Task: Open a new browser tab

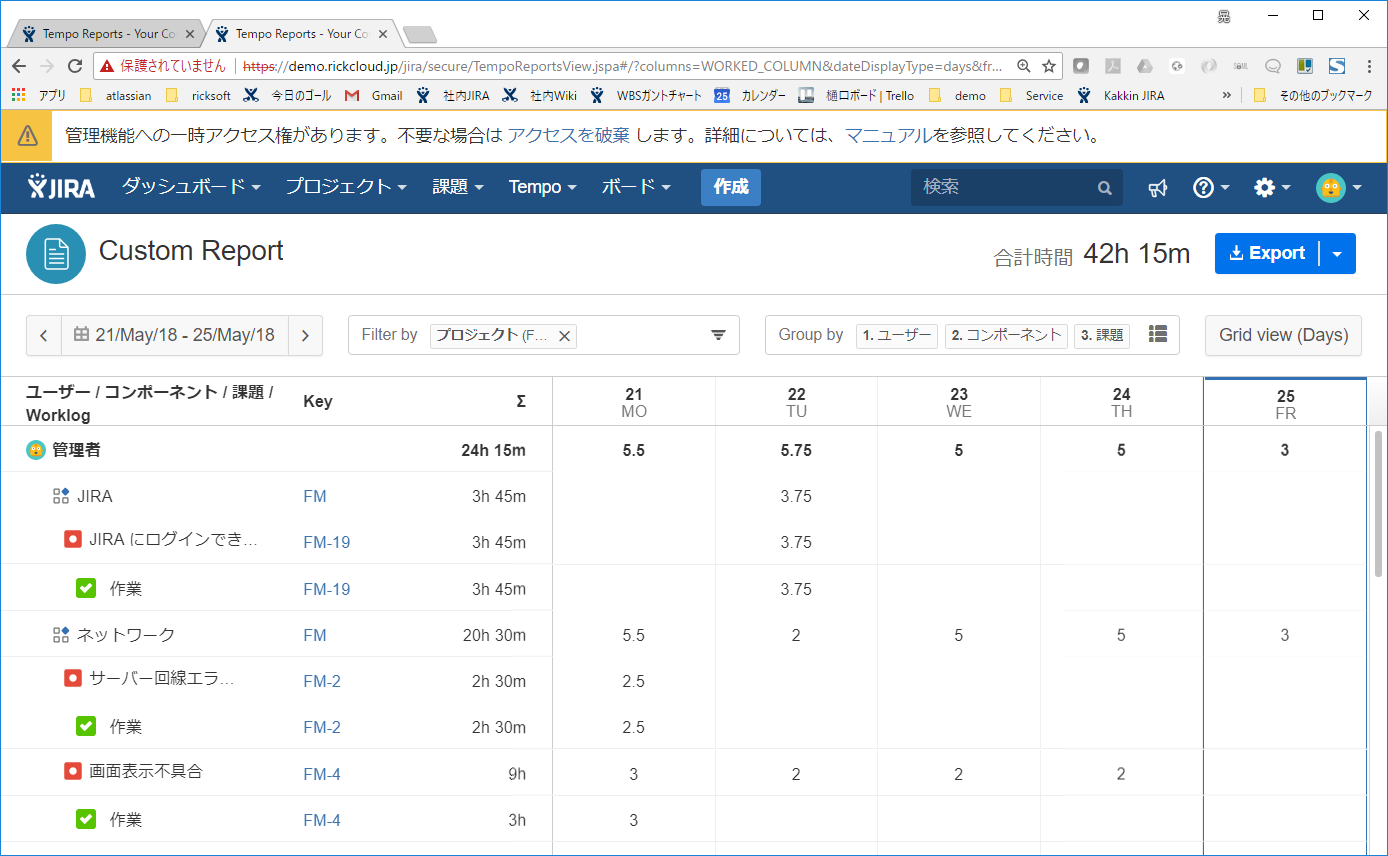Action: [x=420, y=35]
